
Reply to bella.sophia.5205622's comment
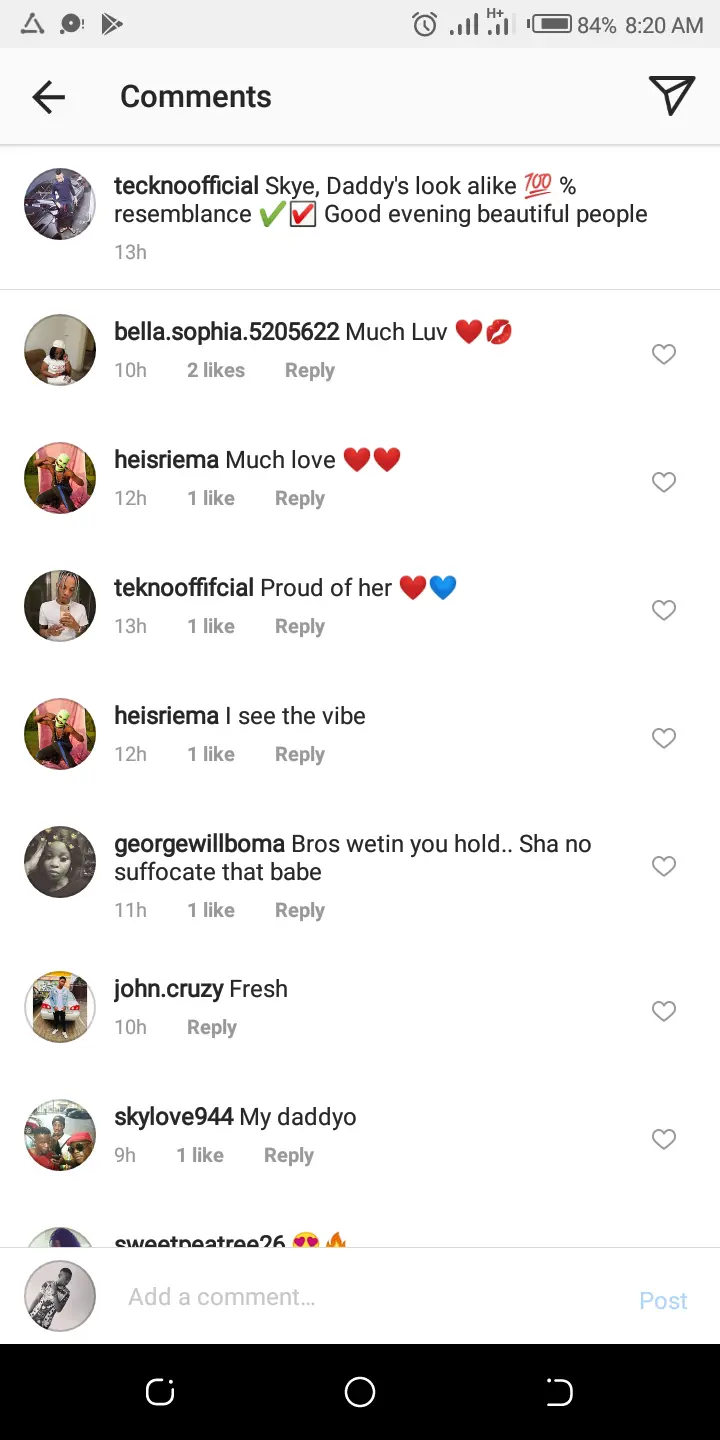309,370
